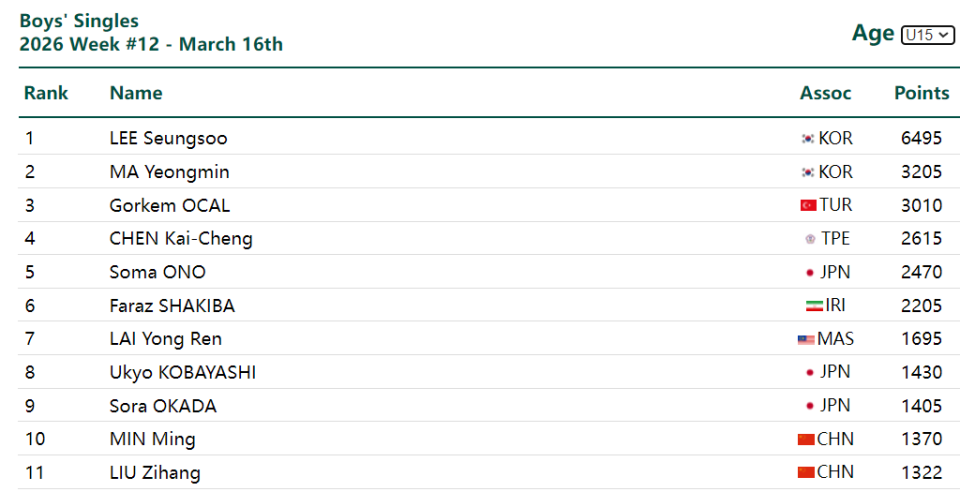Click the China flag beside MIN Ming
This screenshot has width=960, height=492.
tap(806, 440)
